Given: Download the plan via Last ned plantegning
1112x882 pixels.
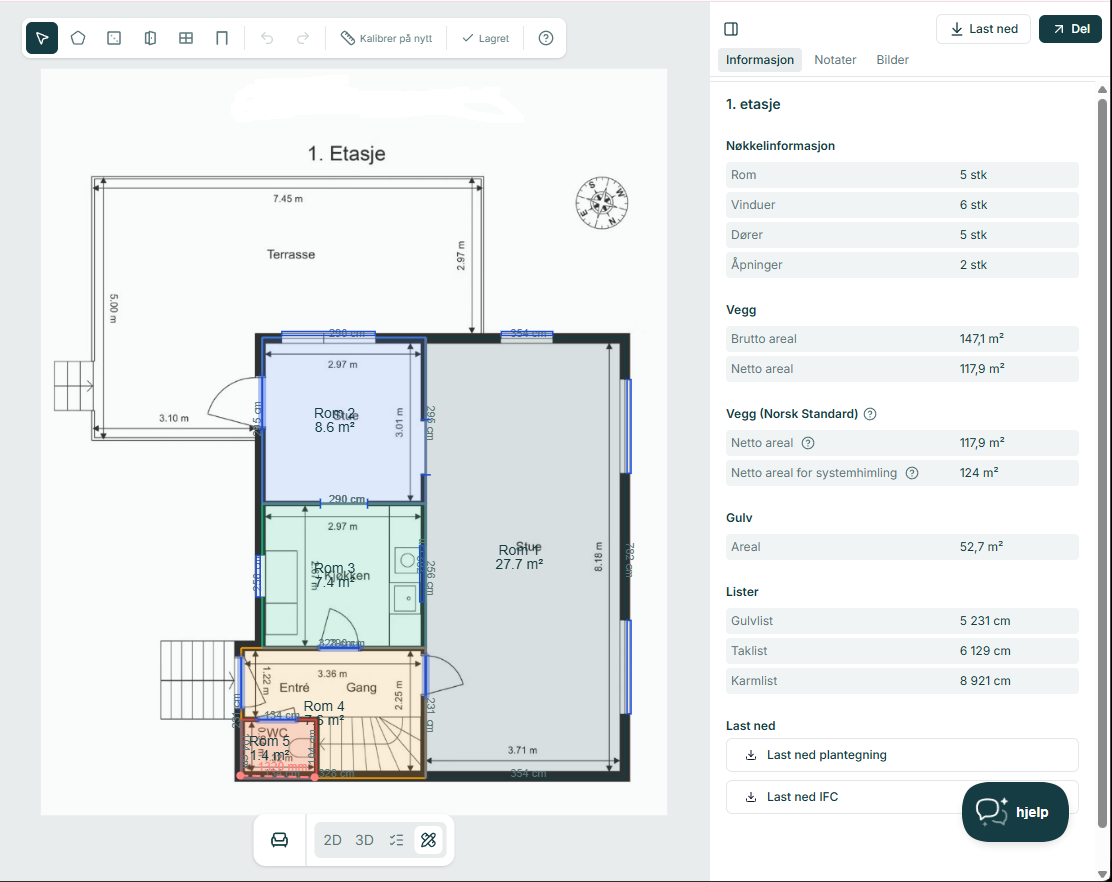Looking at the screenshot, I should (x=901, y=755).
